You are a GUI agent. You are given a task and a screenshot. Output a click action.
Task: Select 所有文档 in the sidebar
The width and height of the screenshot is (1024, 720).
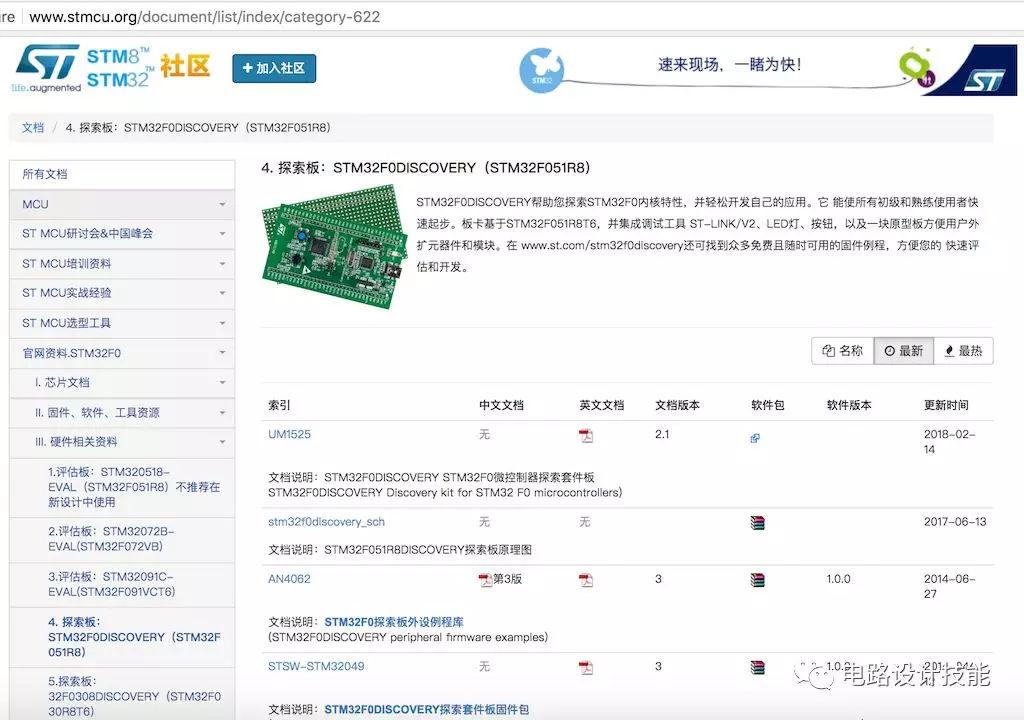[x=122, y=174]
